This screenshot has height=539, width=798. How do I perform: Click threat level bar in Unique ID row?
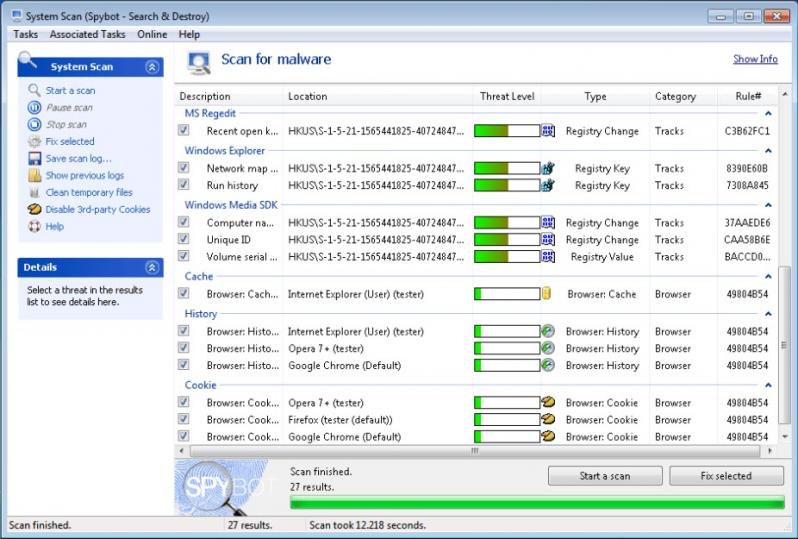[507, 239]
